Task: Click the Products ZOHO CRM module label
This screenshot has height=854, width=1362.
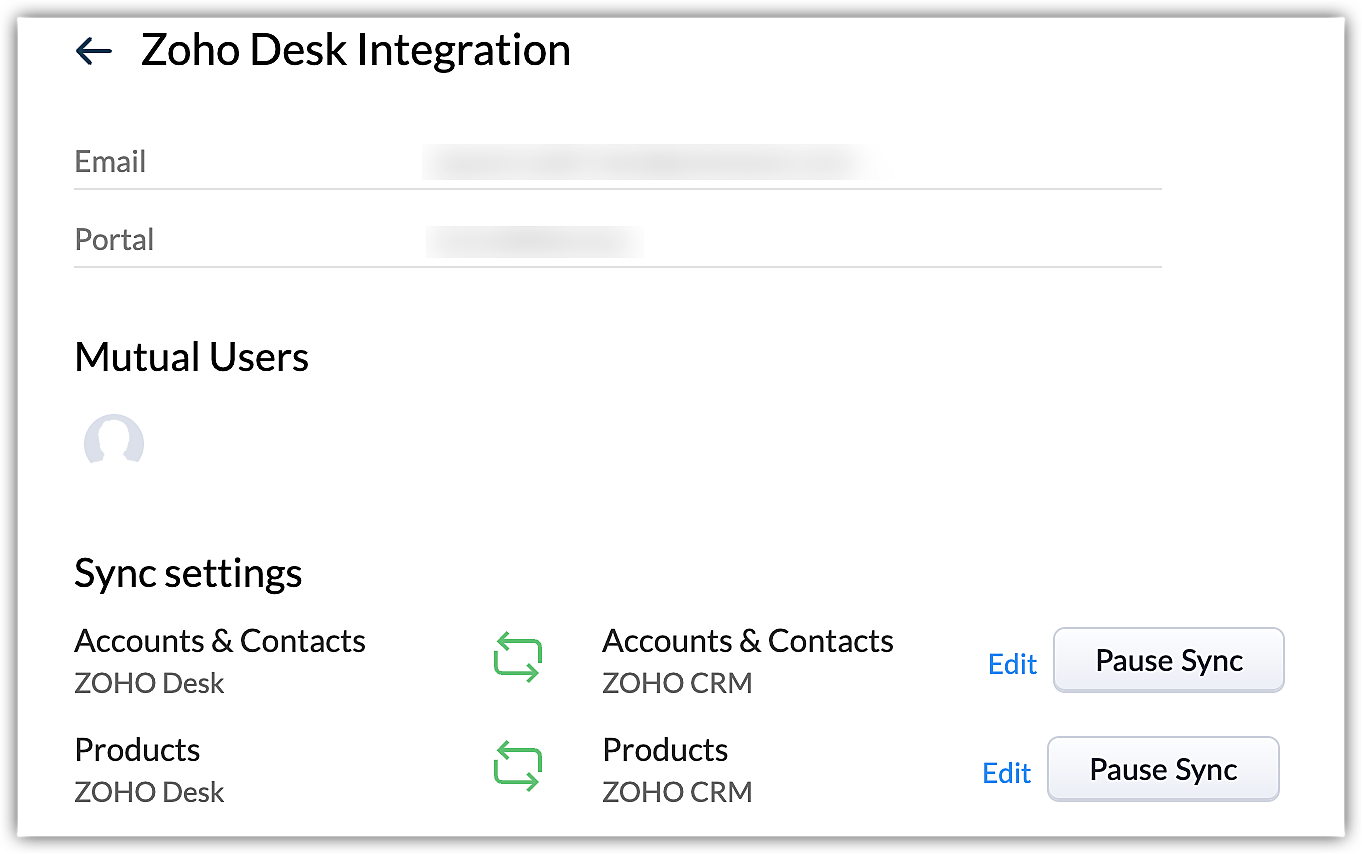Action: 665,750
